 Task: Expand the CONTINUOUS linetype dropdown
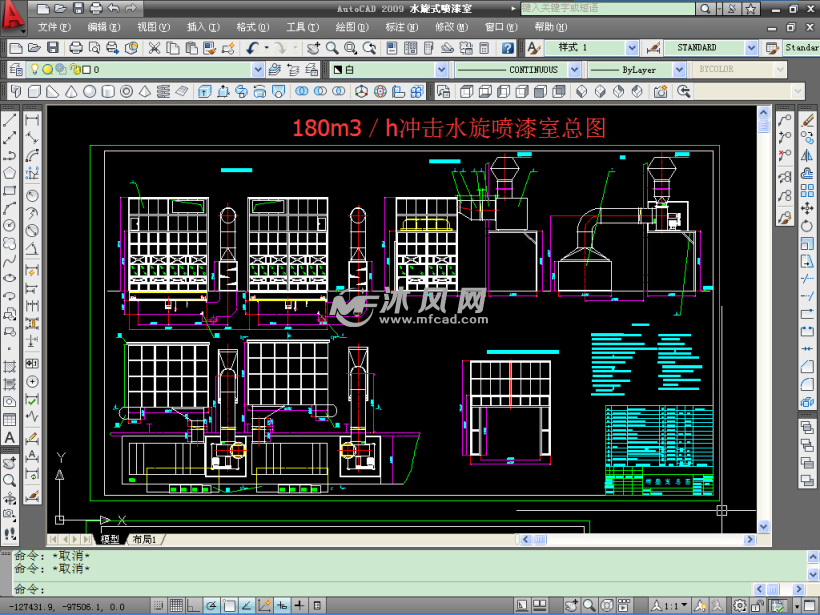(574, 69)
